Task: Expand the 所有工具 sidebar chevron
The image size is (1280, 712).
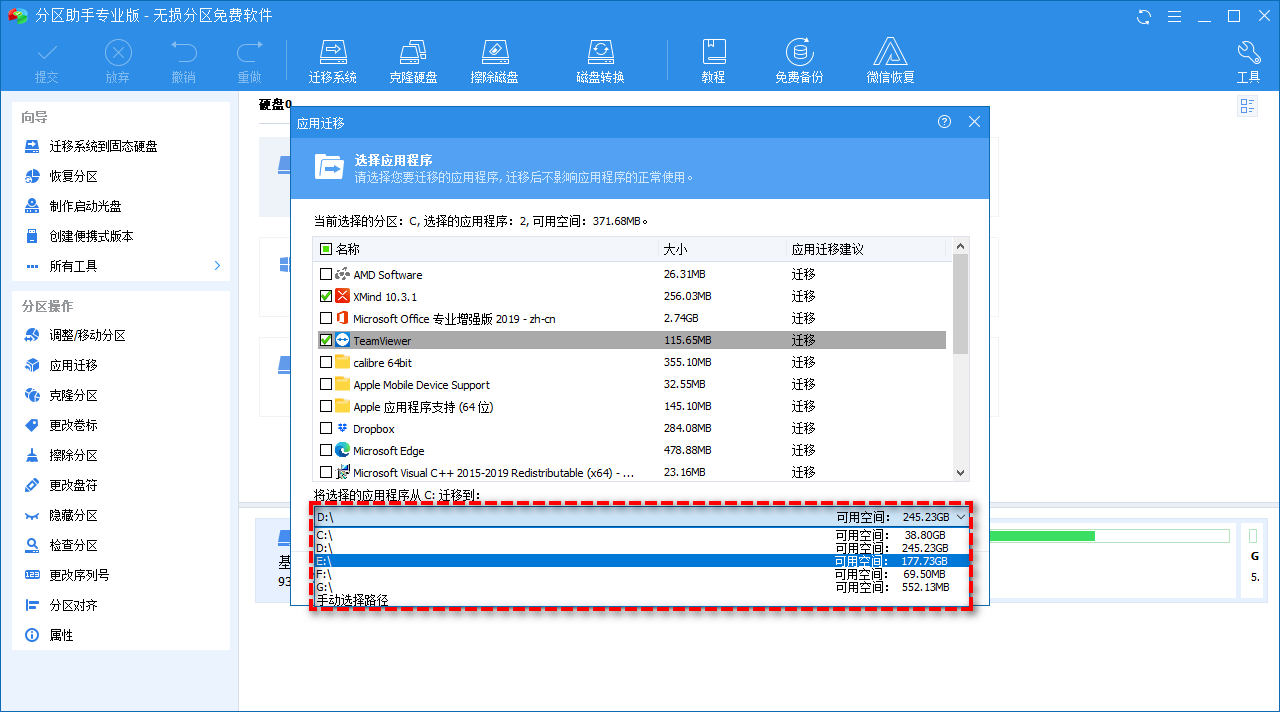Action: 217,266
